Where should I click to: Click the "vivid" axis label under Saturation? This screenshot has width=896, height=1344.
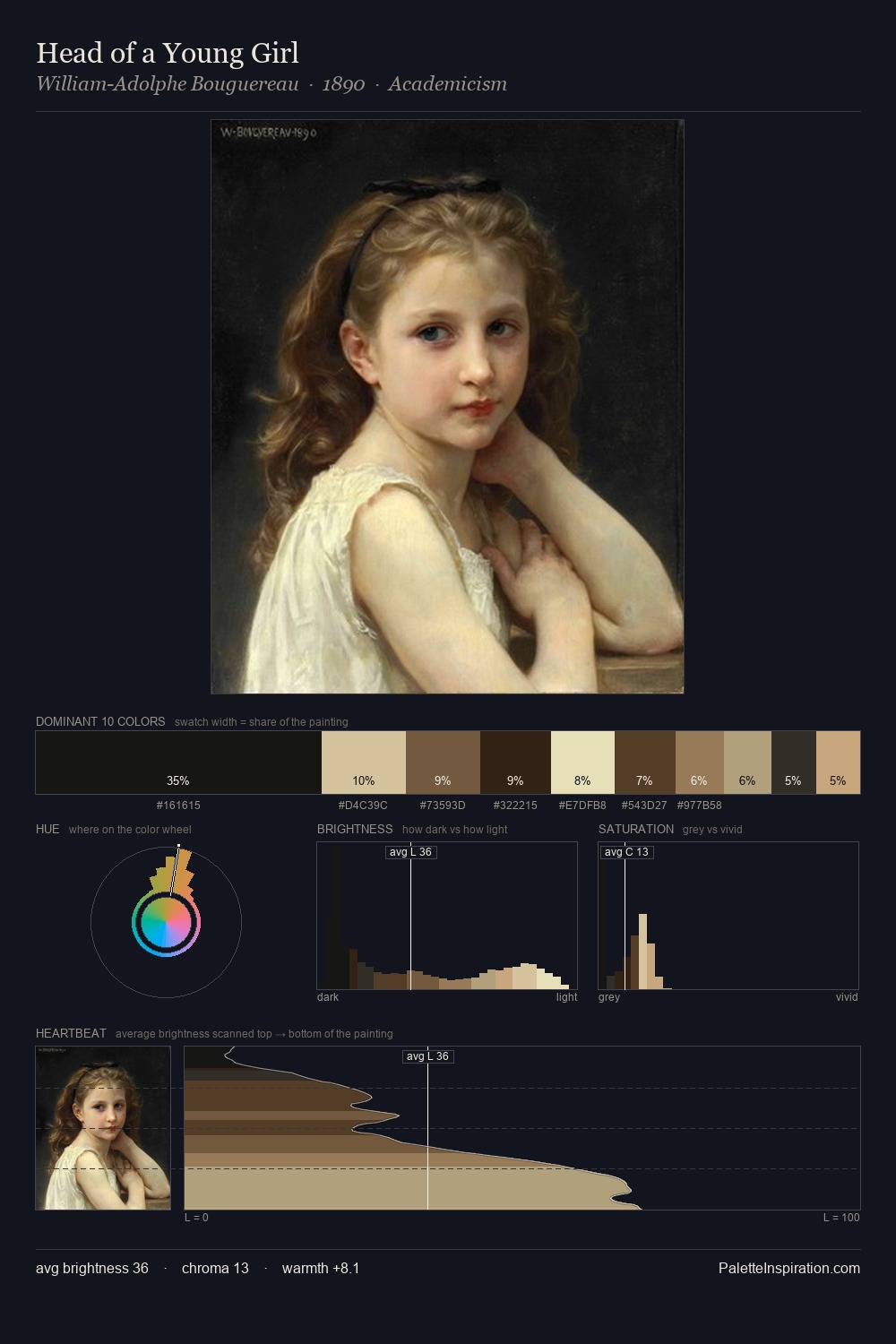pos(847,997)
